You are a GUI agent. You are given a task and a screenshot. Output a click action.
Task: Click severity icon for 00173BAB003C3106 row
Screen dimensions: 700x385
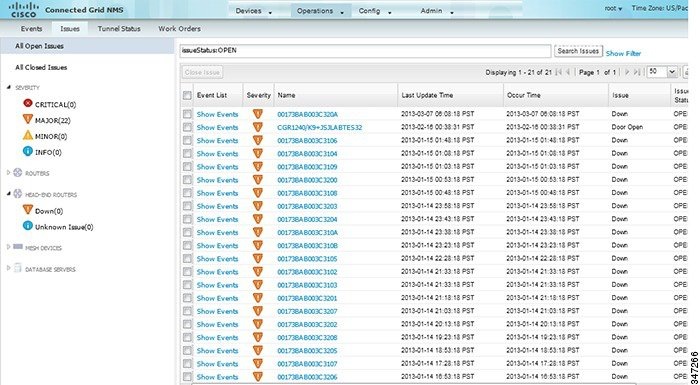click(258, 140)
